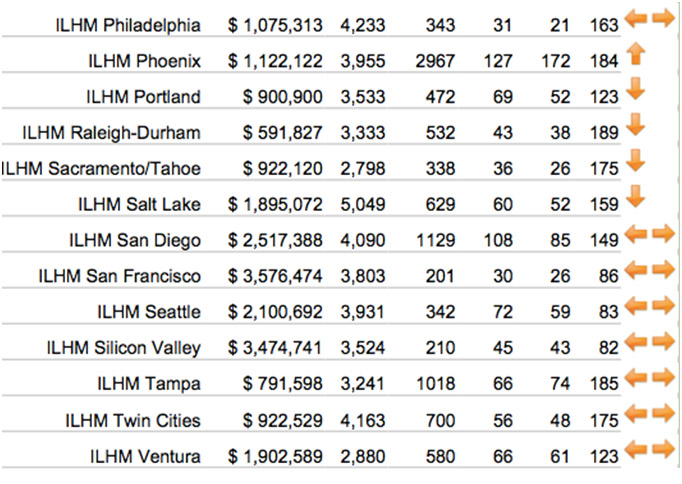Click the ILHM Silicon Valley name
The width and height of the screenshot is (682, 484).
coord(124,348)
